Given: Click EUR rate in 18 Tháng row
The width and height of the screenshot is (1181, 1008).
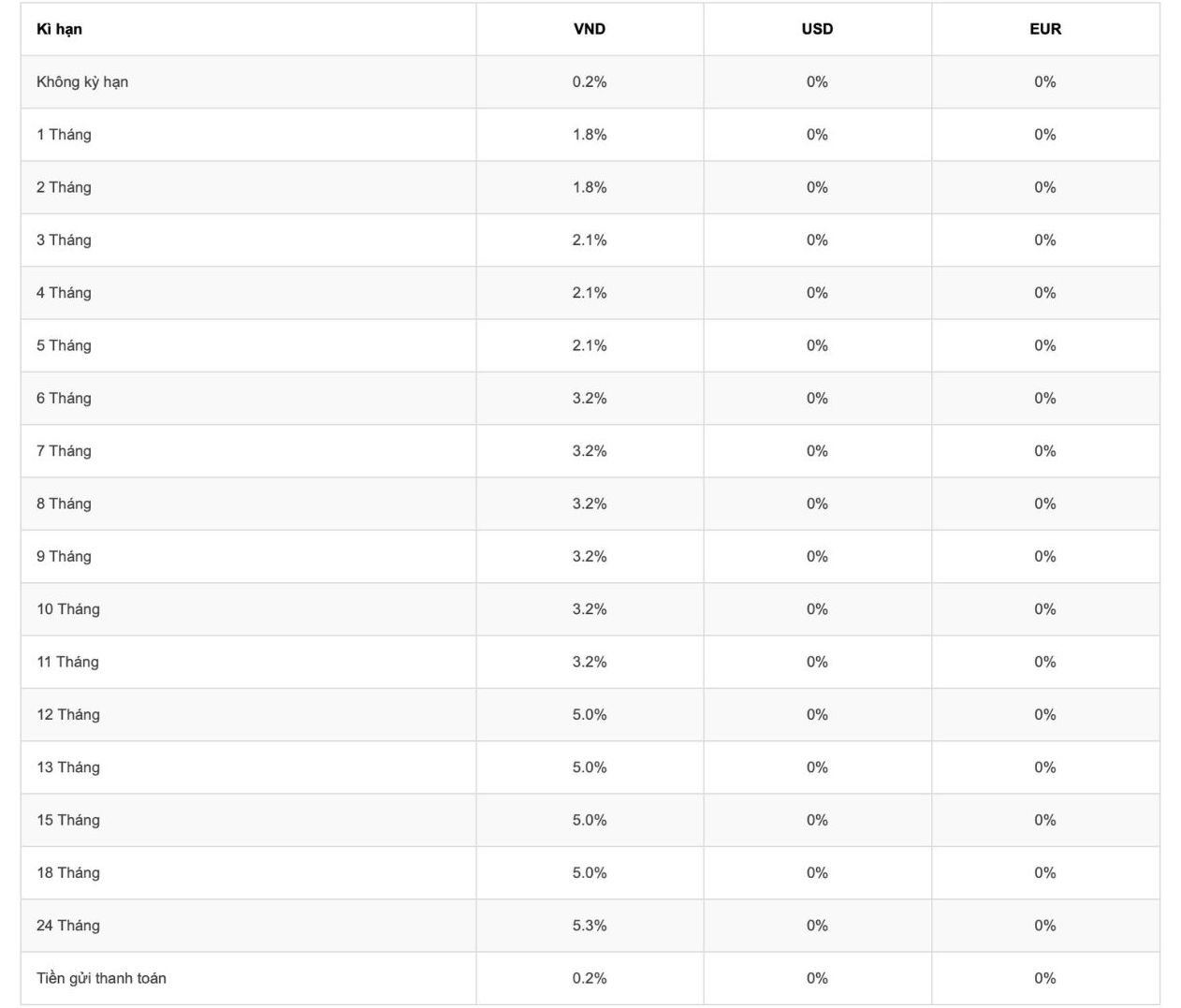Looking at the screenshot, I should click(x=1045, y=873).
